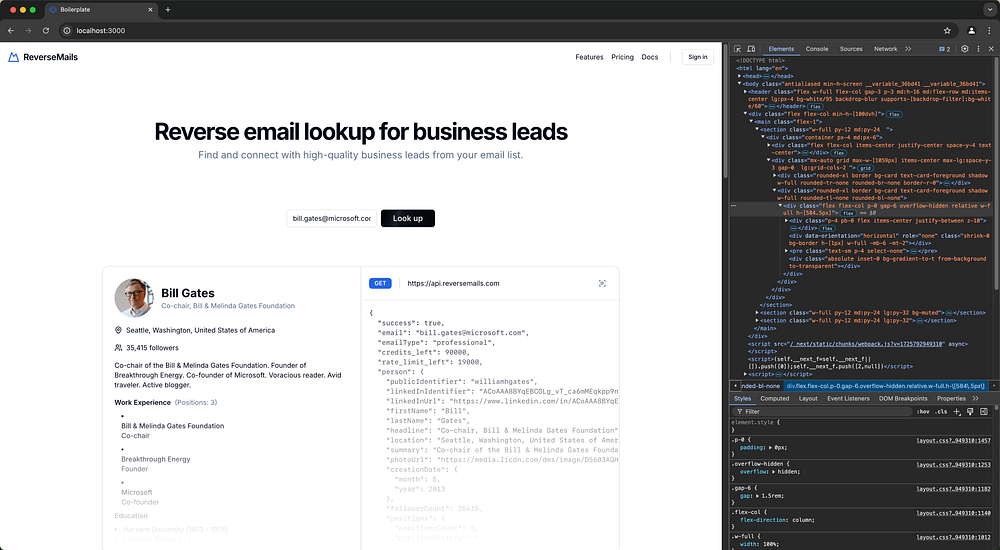
Task: Toggle the DevTools device toolbar
Action: [x=751, y=48]
